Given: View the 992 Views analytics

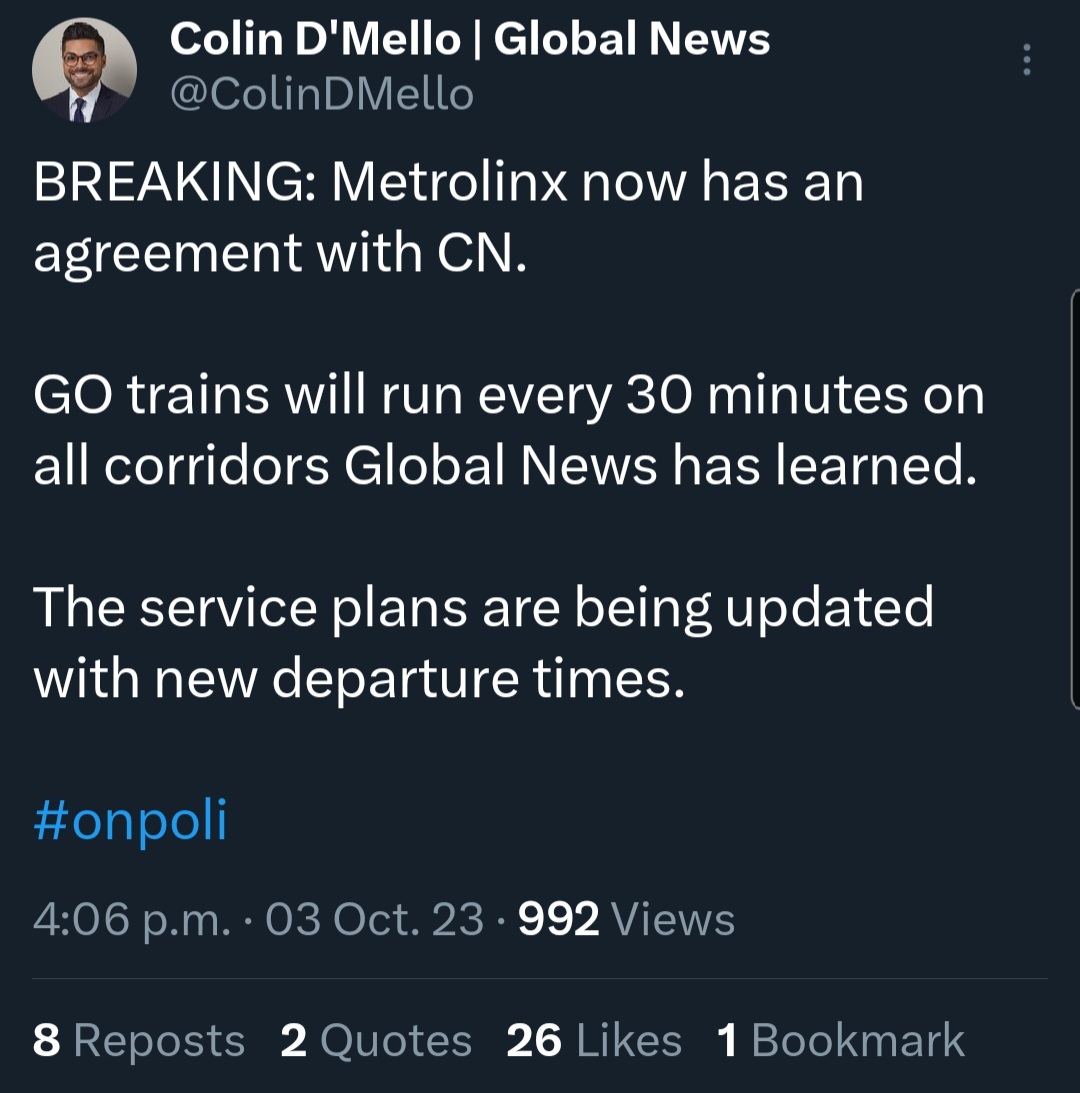Looking at the screenshot, I should click(627, 920).
